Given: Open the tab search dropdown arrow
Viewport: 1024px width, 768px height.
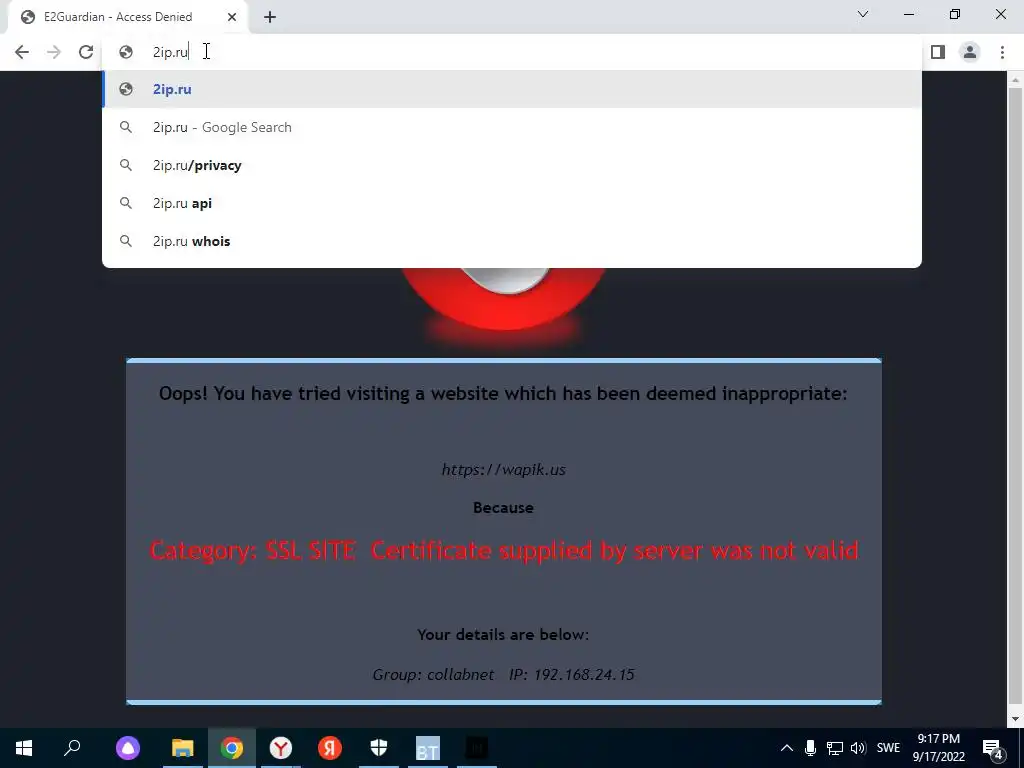Looking at the screenshot, I should tap(863, 14).
